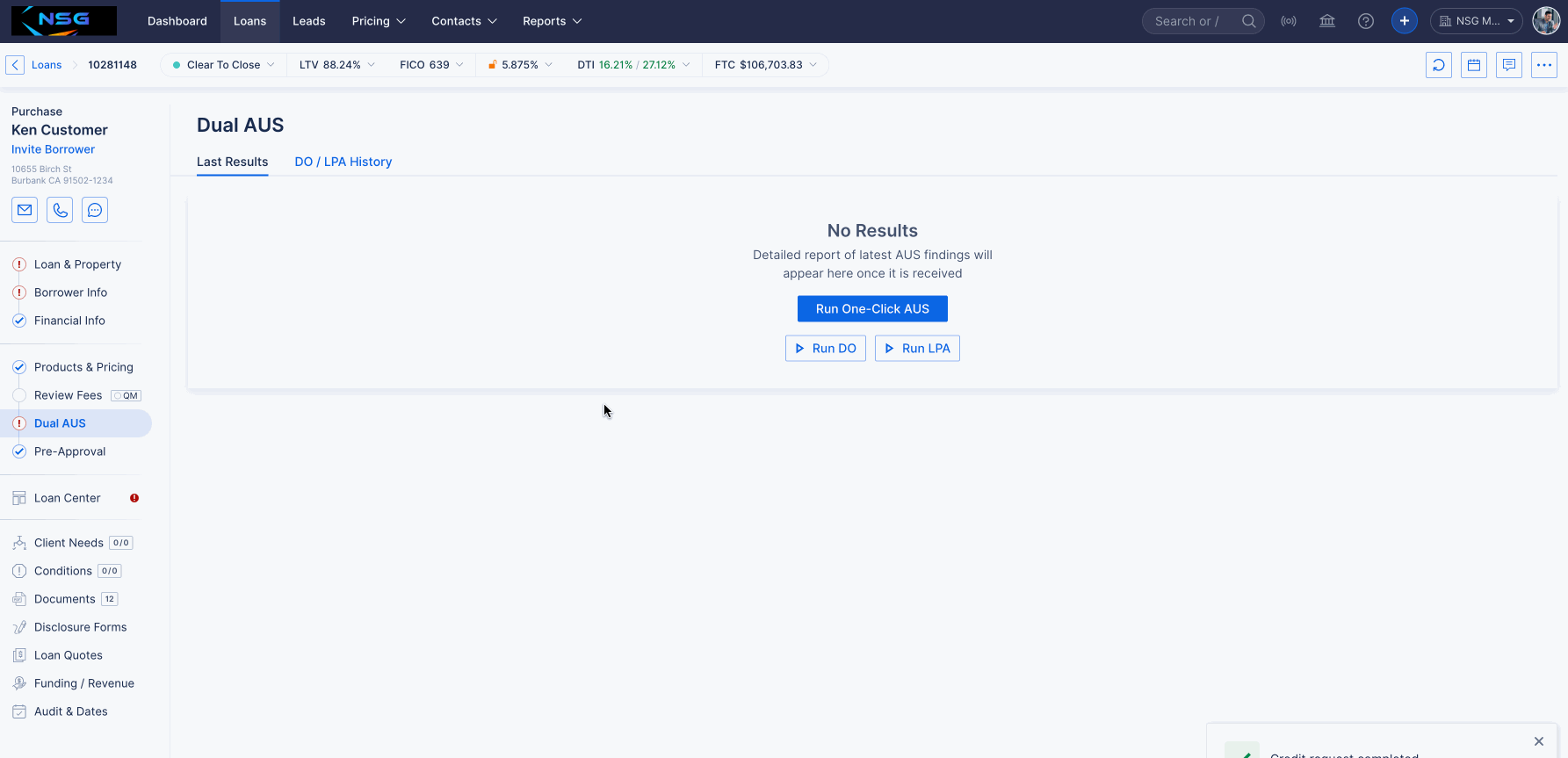Click the Invite Borrower link
The height and width of the screenshot is (758, 1568).
53,149
